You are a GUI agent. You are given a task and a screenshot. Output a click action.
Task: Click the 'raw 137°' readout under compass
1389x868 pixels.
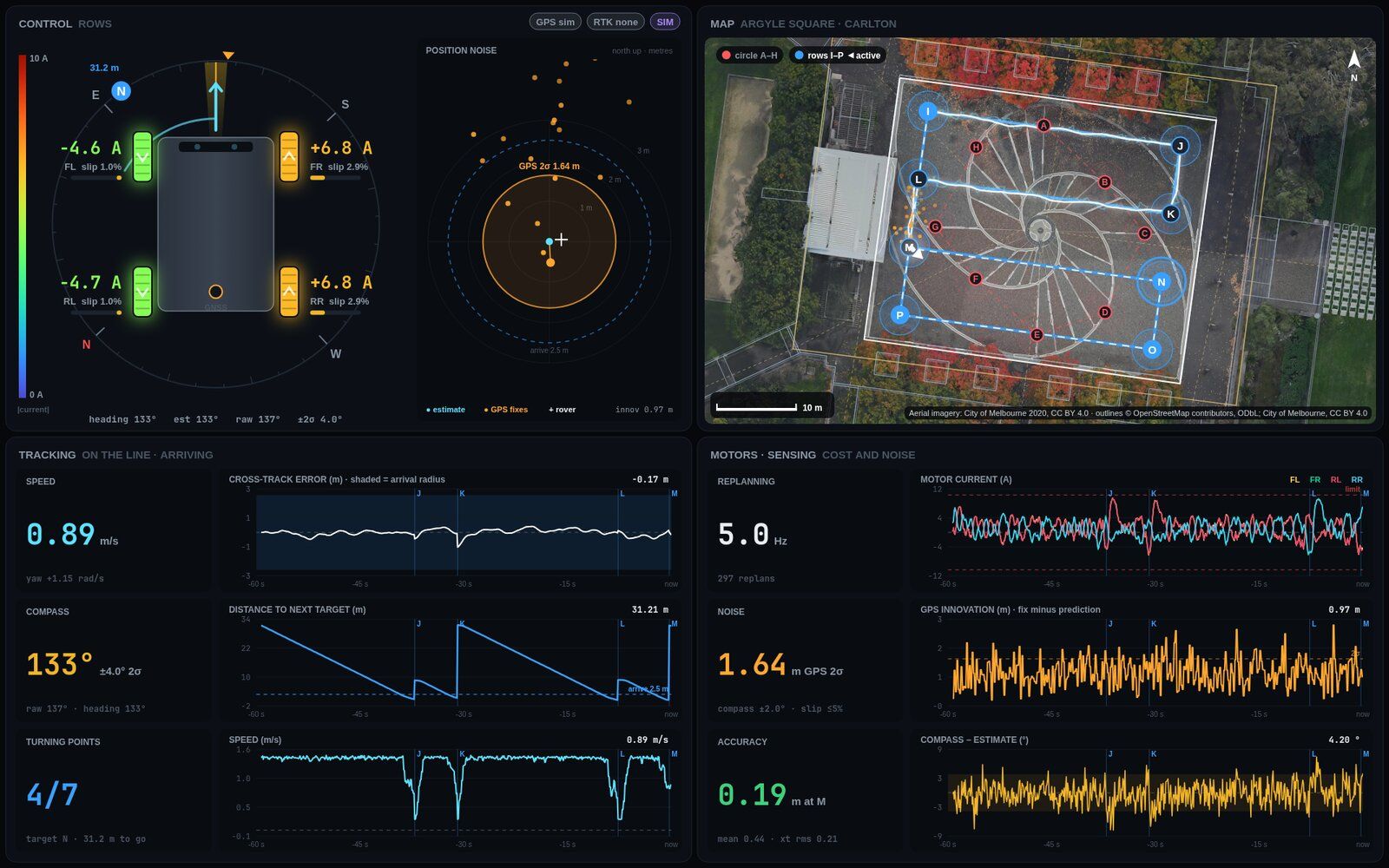[258, 419]
